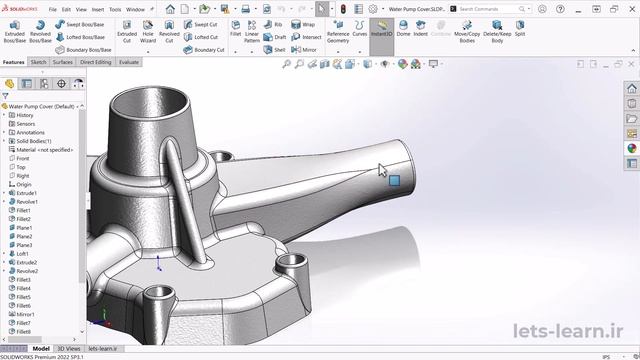Select the Indent feature
Image resolution: width=640 pixels, height=360 pixels.
click(x=420, y=29)
